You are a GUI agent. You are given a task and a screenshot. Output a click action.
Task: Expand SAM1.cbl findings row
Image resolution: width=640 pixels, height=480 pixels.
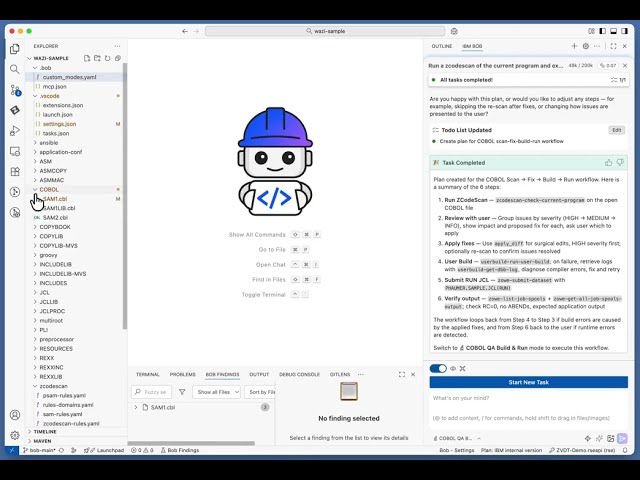(136, 407)
